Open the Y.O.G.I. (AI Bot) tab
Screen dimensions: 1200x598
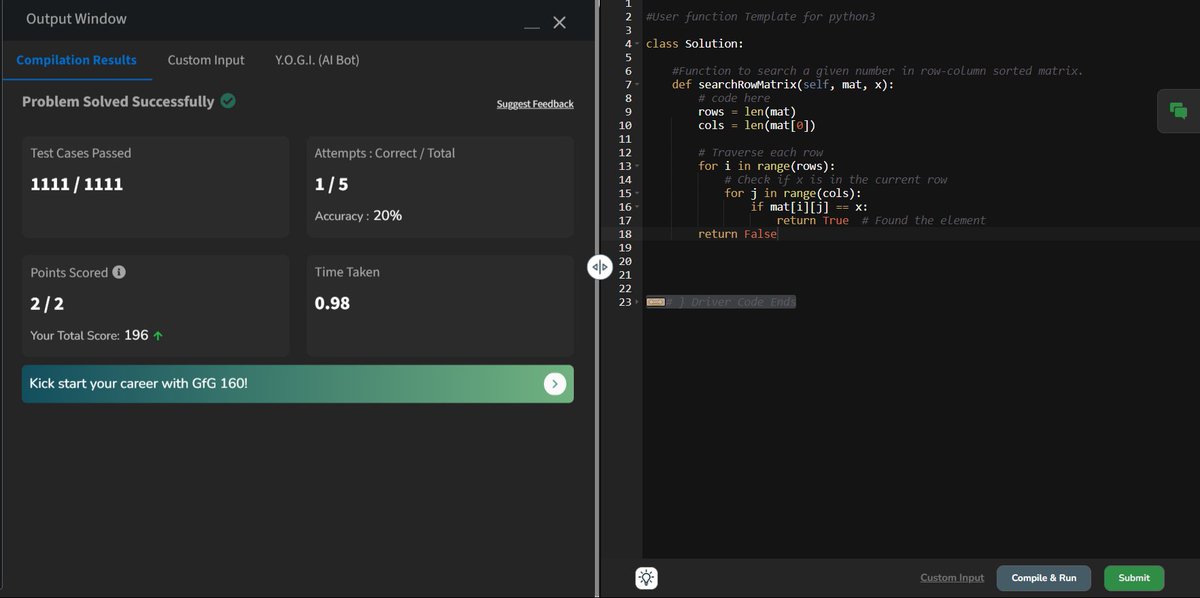pyautogui.click(x=317, y=60)
